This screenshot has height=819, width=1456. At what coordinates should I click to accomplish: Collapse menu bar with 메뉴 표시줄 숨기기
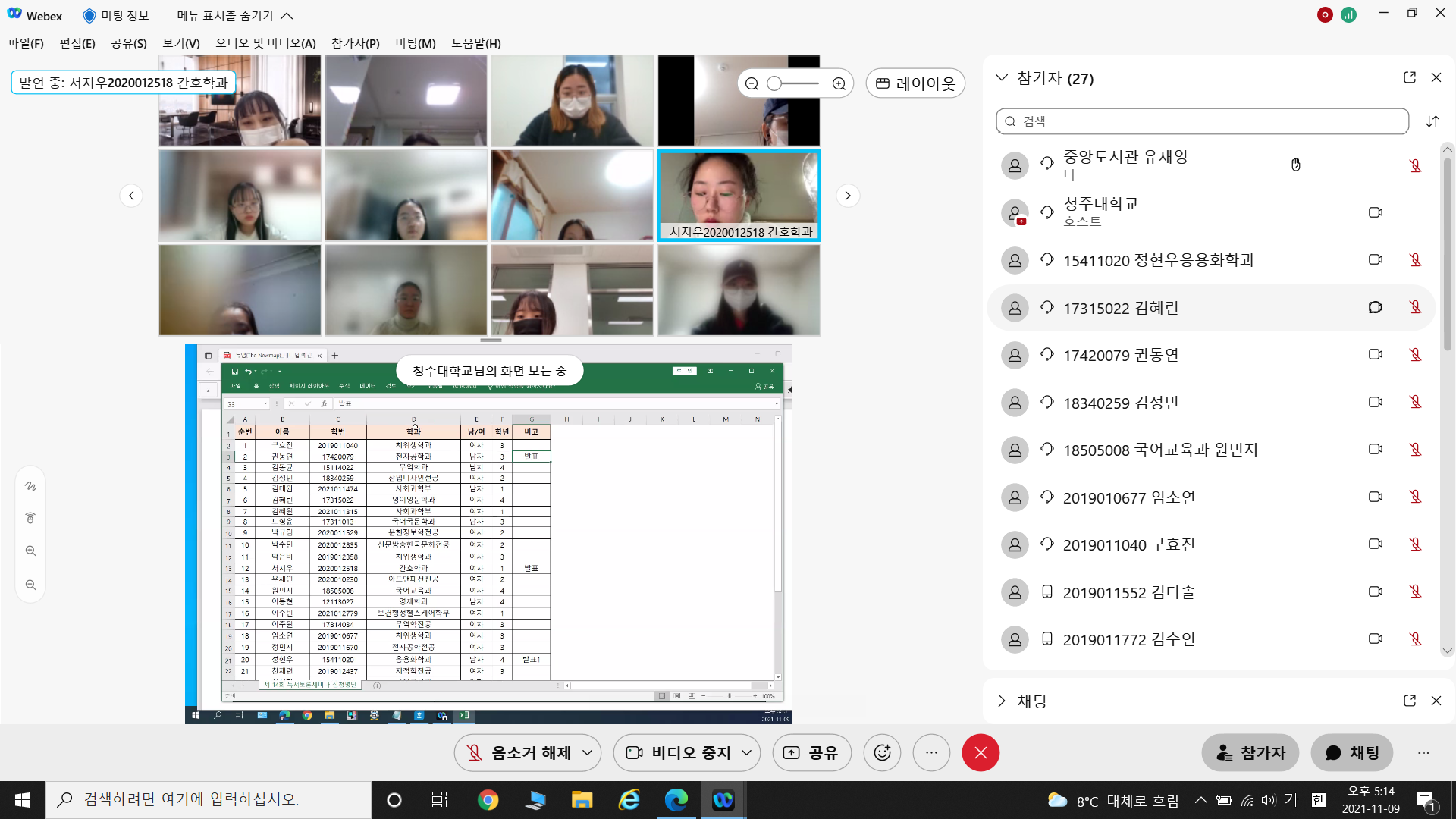(x=235, y=15)
